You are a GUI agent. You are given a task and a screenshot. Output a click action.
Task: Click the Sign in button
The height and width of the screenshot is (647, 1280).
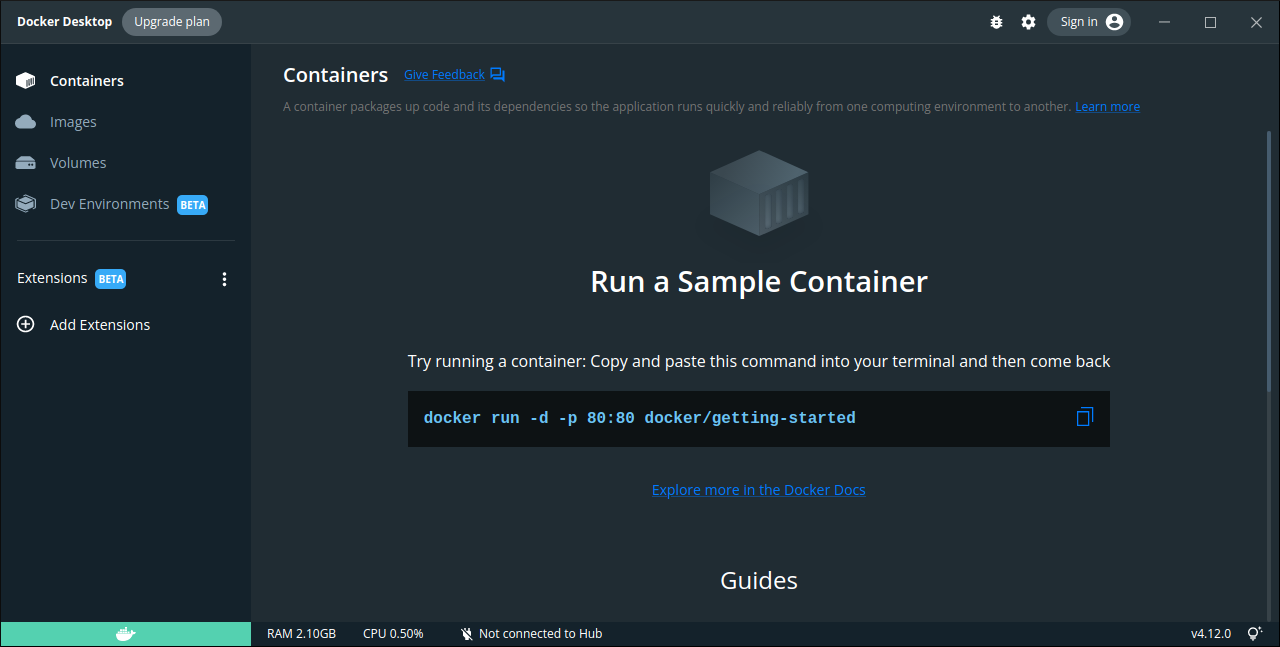pyautogui.click(x=1088, y=21)
